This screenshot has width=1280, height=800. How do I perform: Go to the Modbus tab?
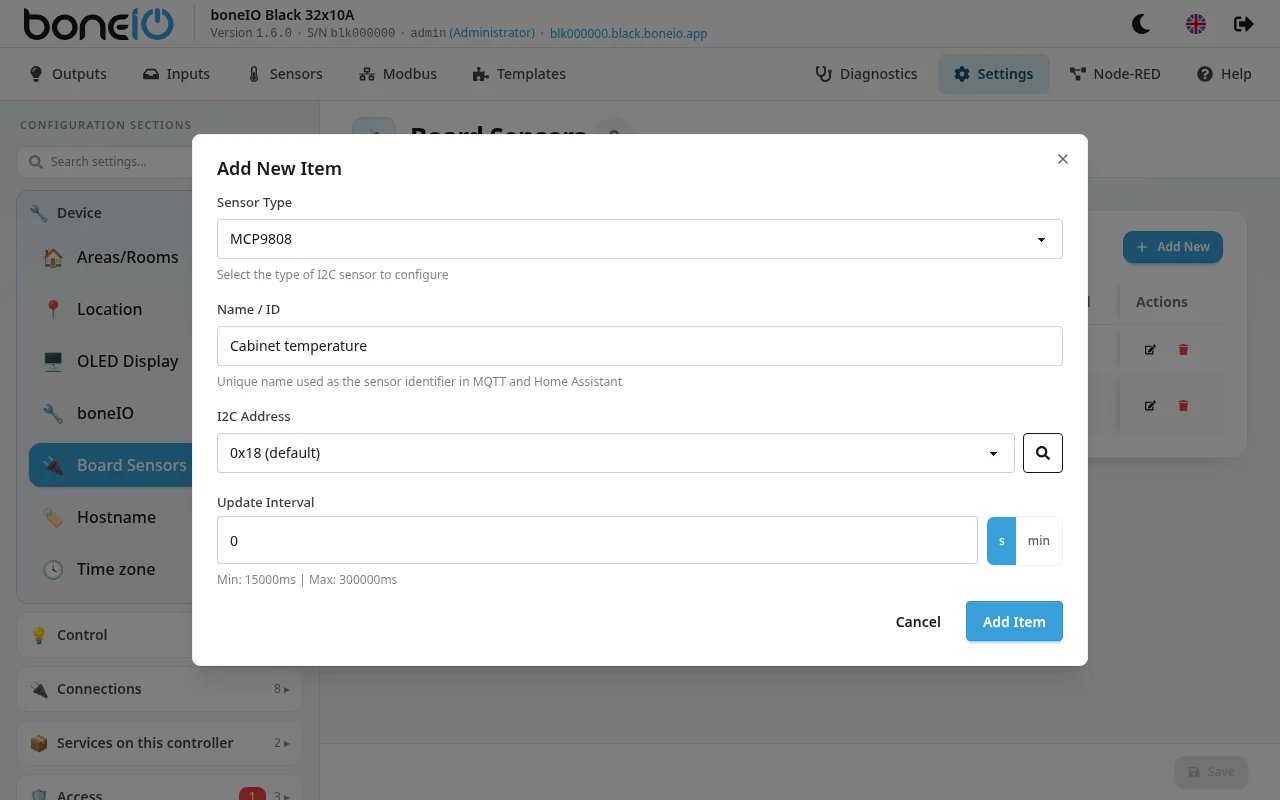click(397, 74)
